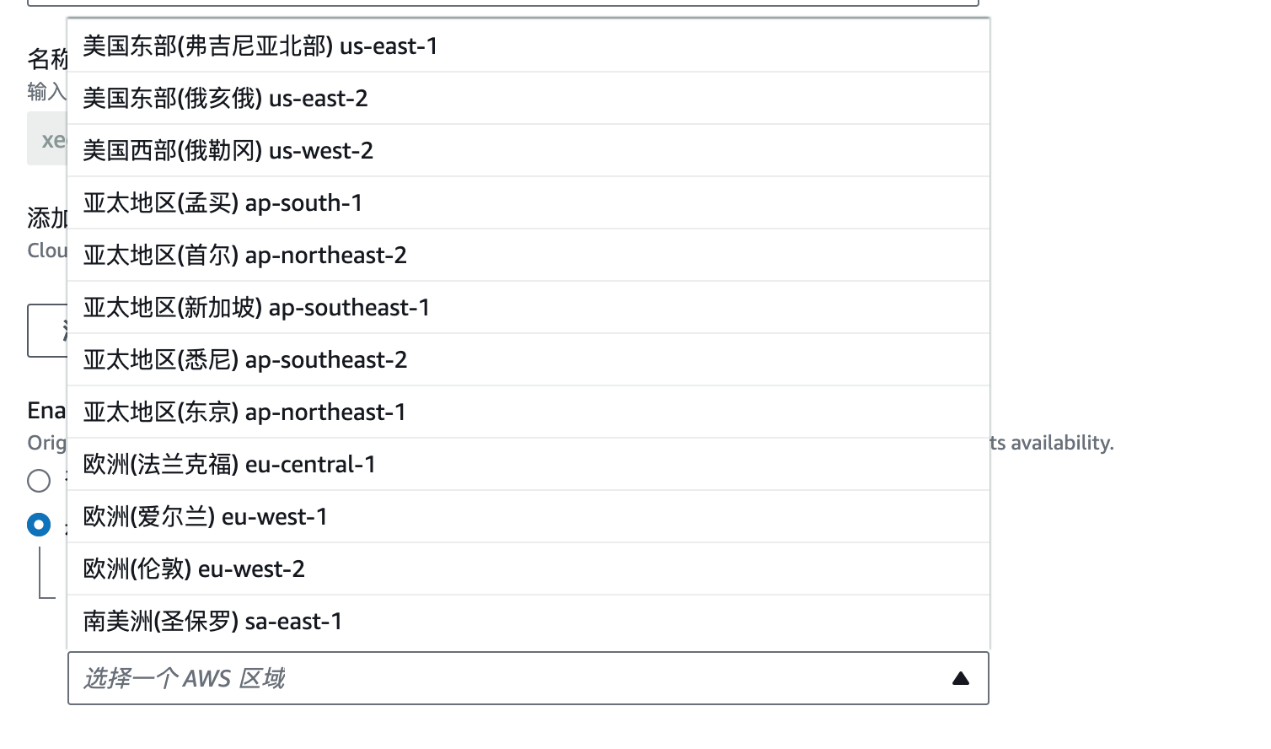
Task: Select 亚太地区(悉尼) ap-southeast-2 region
Action: pos(528,360)
